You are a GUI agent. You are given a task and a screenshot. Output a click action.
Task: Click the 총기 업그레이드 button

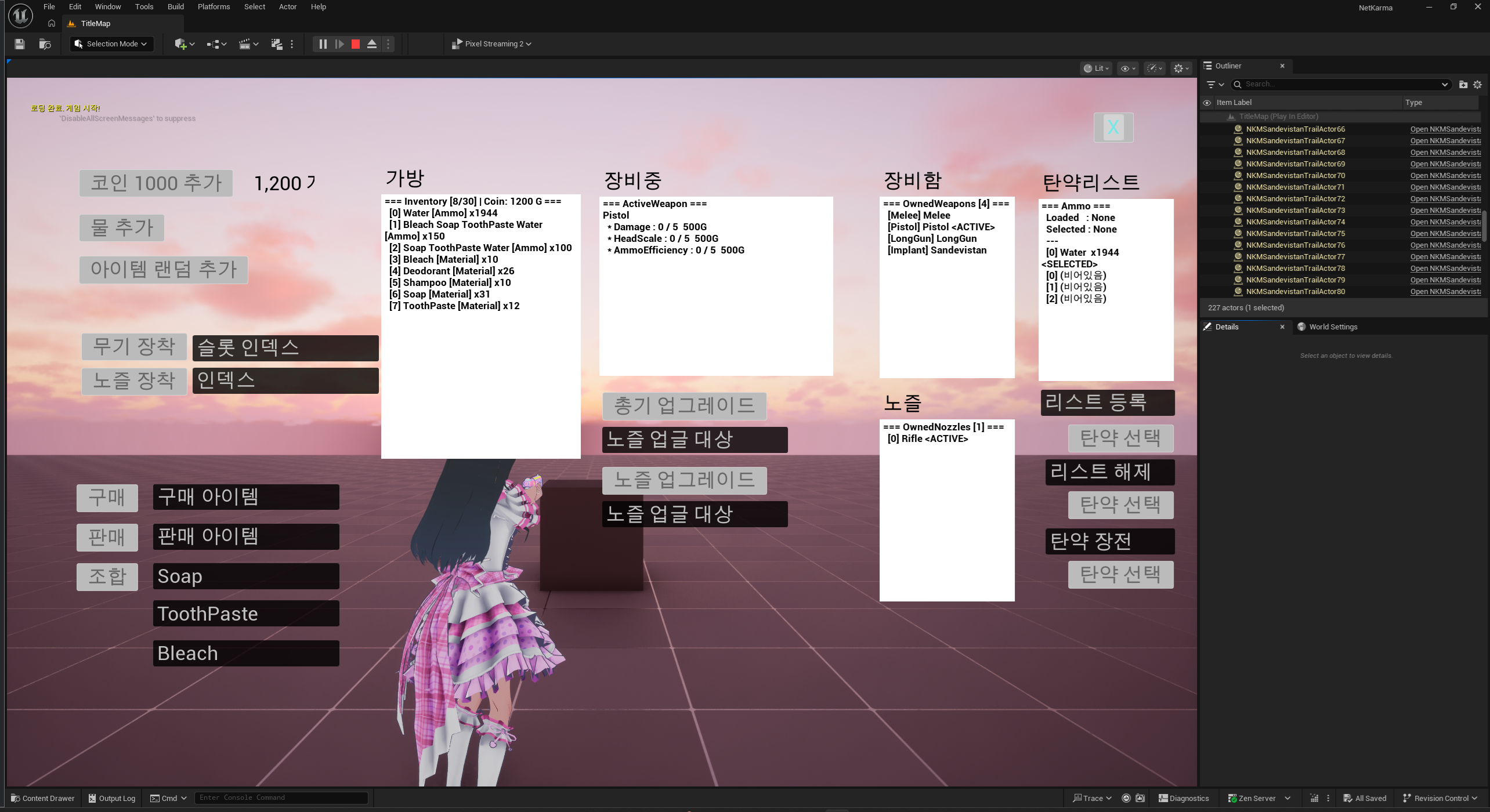click(685, 406)
